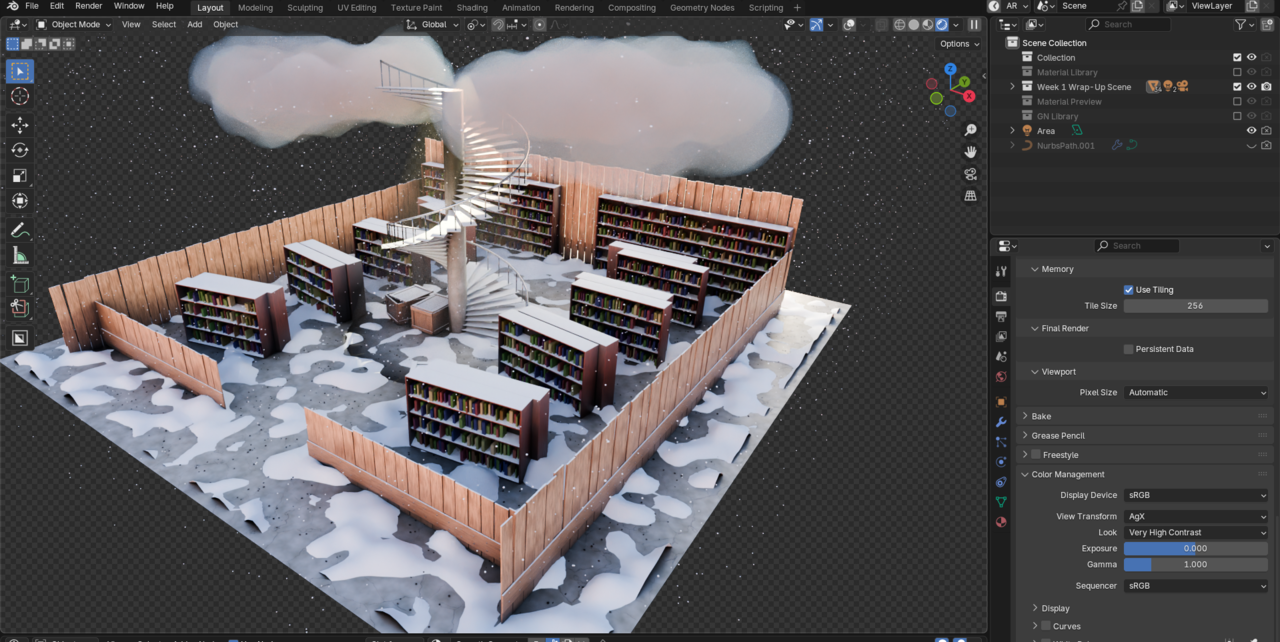Select the Transform tool

19,201
